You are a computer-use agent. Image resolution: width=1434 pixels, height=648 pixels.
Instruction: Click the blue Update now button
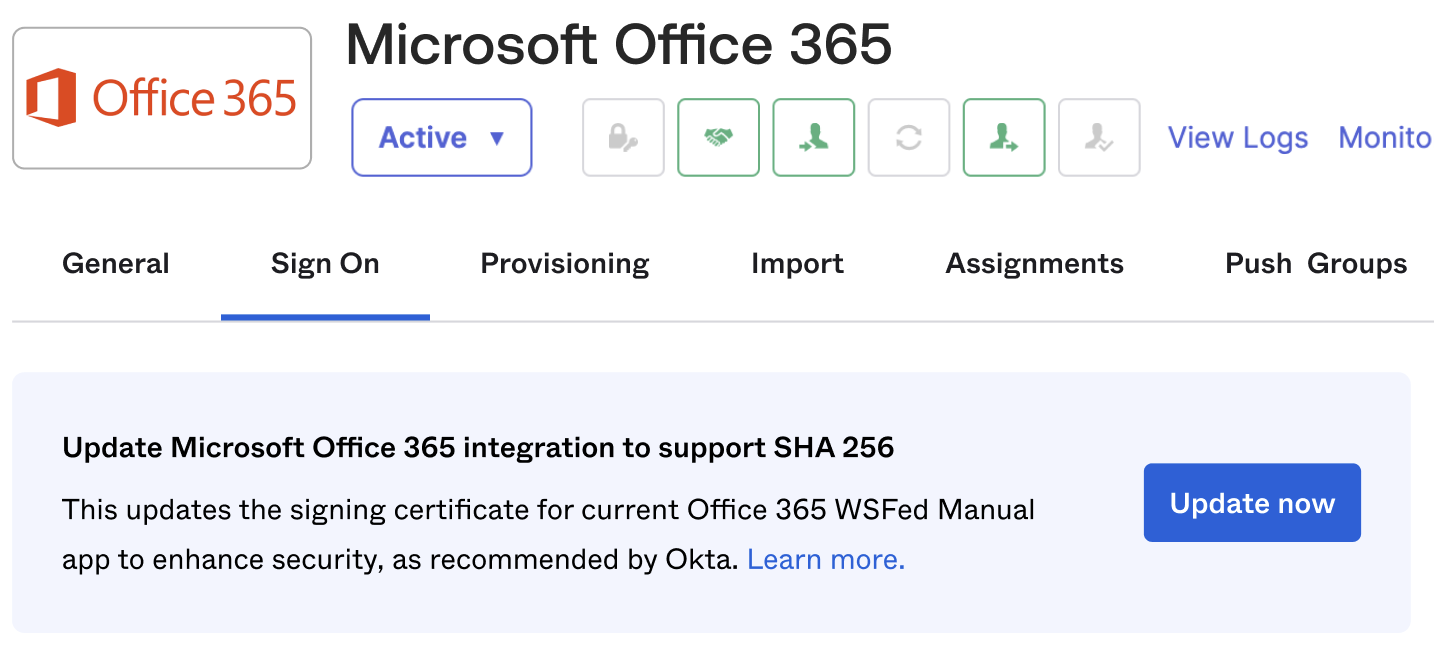pyautogui.click(x=1251, y=503)
